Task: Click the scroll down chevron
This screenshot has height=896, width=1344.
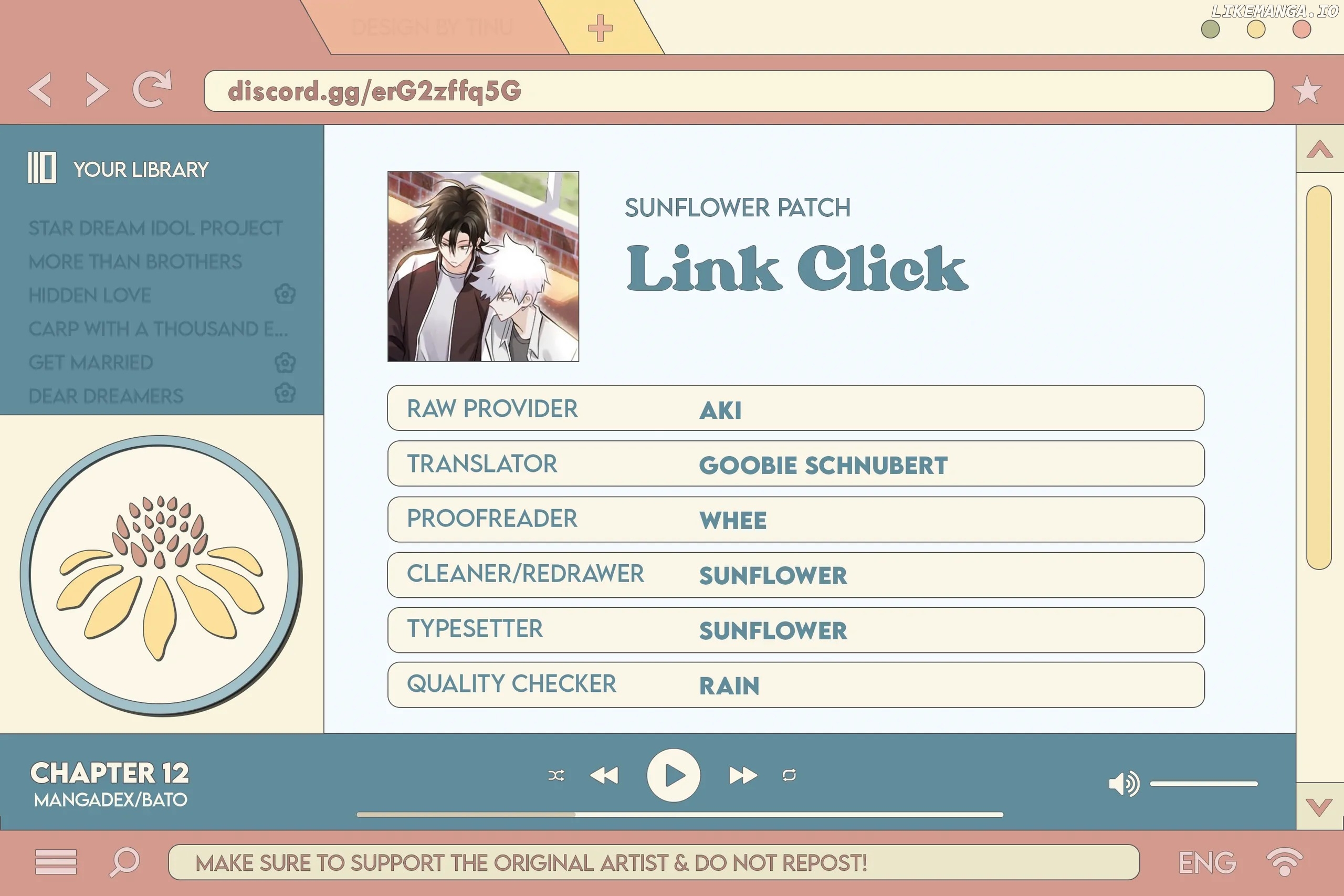Action: pos(1319,806)
